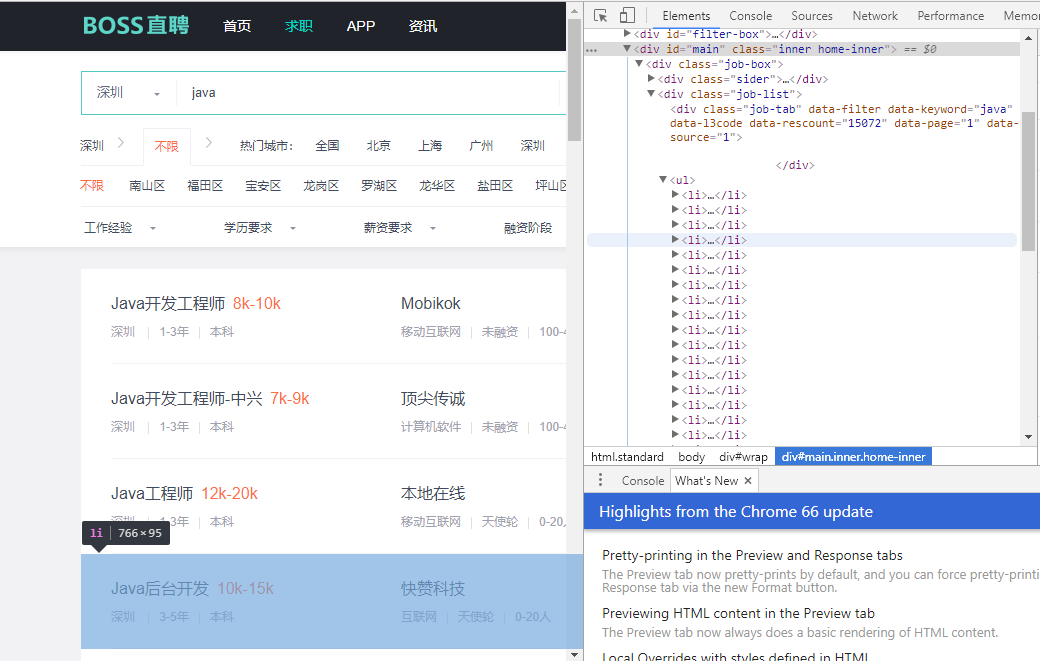
Task: Click the webpage vertical scrollbar thumb
Action: click(x=574, y=80)
